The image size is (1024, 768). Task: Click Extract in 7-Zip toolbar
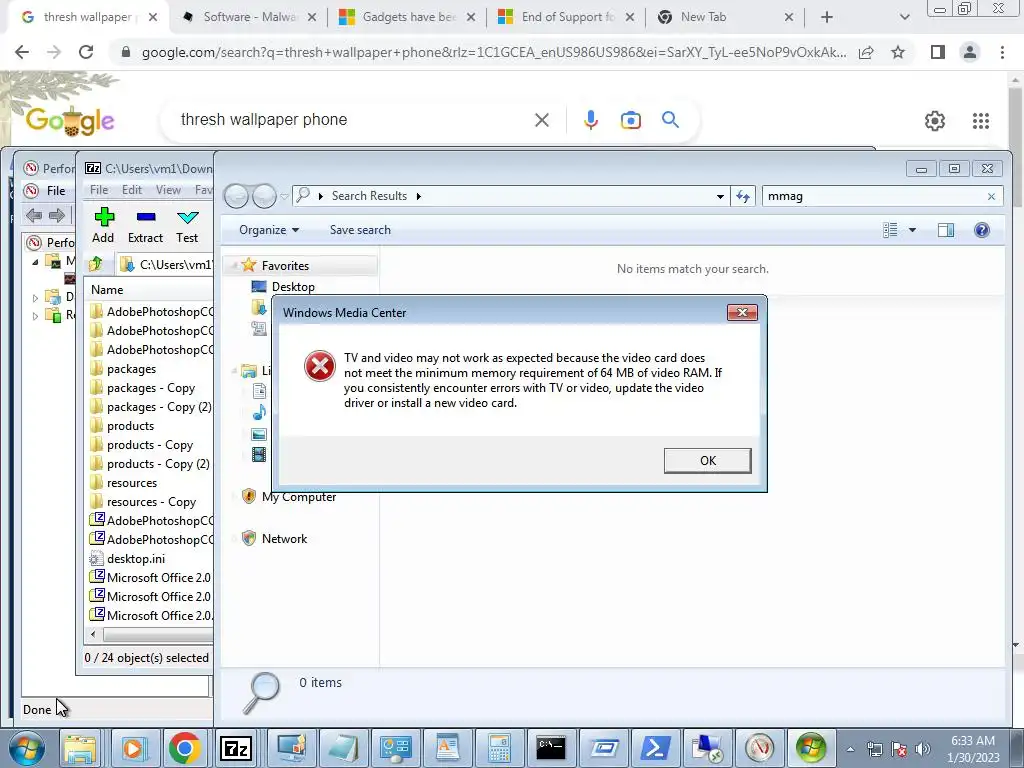[x=145, y=225]
